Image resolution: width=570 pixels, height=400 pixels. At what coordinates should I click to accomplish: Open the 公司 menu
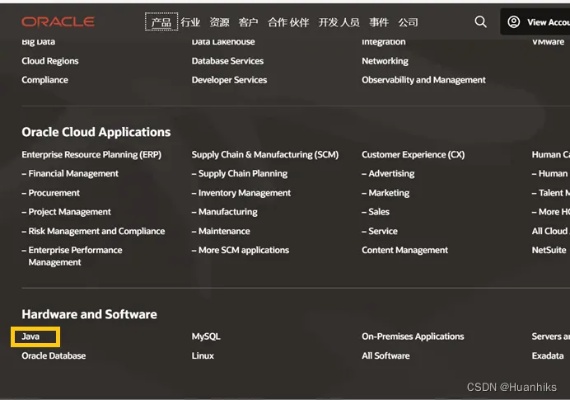click(x=408, y=22)
